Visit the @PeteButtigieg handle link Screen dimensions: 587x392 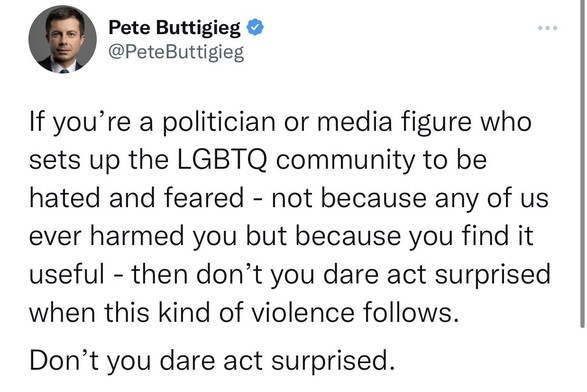tap(176, 52)
